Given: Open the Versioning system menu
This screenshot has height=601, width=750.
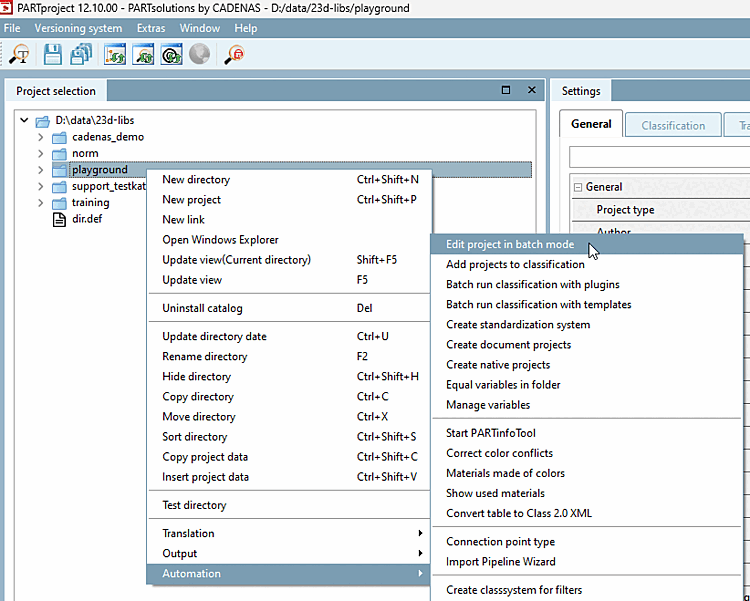Looking at the screenshot, I should [78, 28].
